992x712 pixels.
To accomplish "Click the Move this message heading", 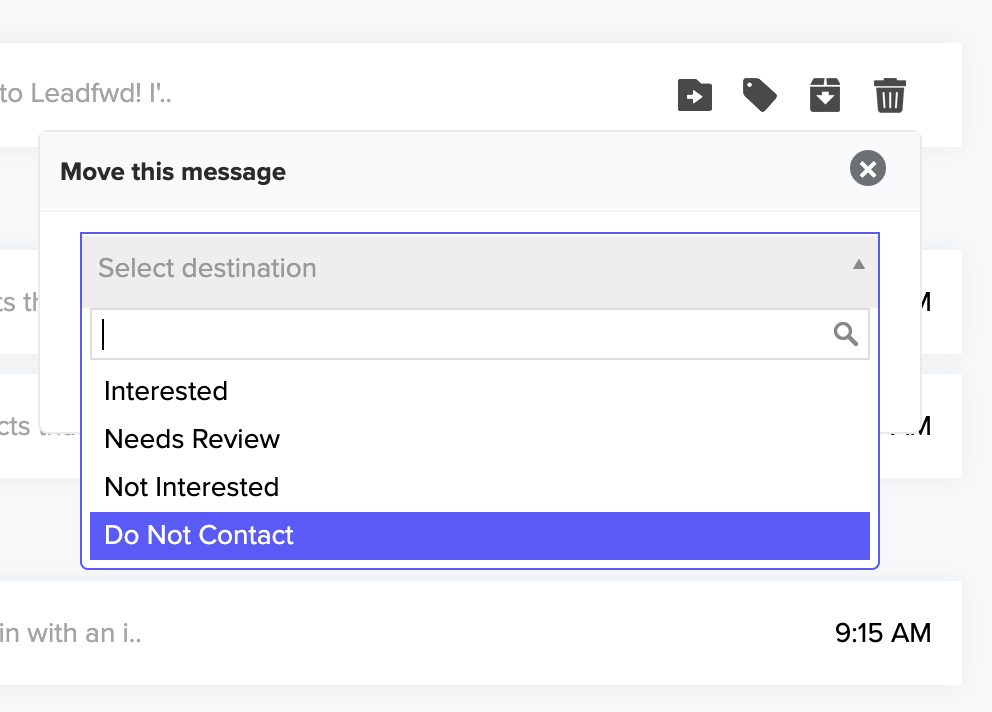I will (x=173, y=172).
